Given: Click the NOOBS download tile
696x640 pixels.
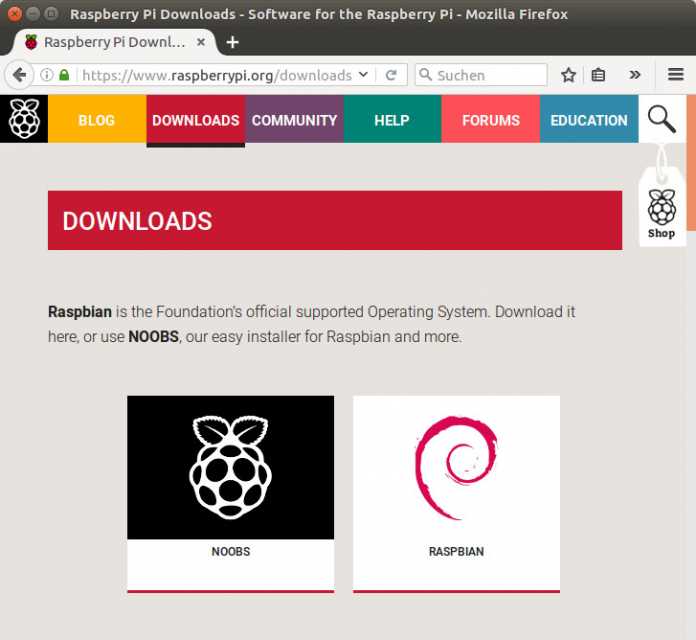Looking at the screenshot, I should point(230,492).
